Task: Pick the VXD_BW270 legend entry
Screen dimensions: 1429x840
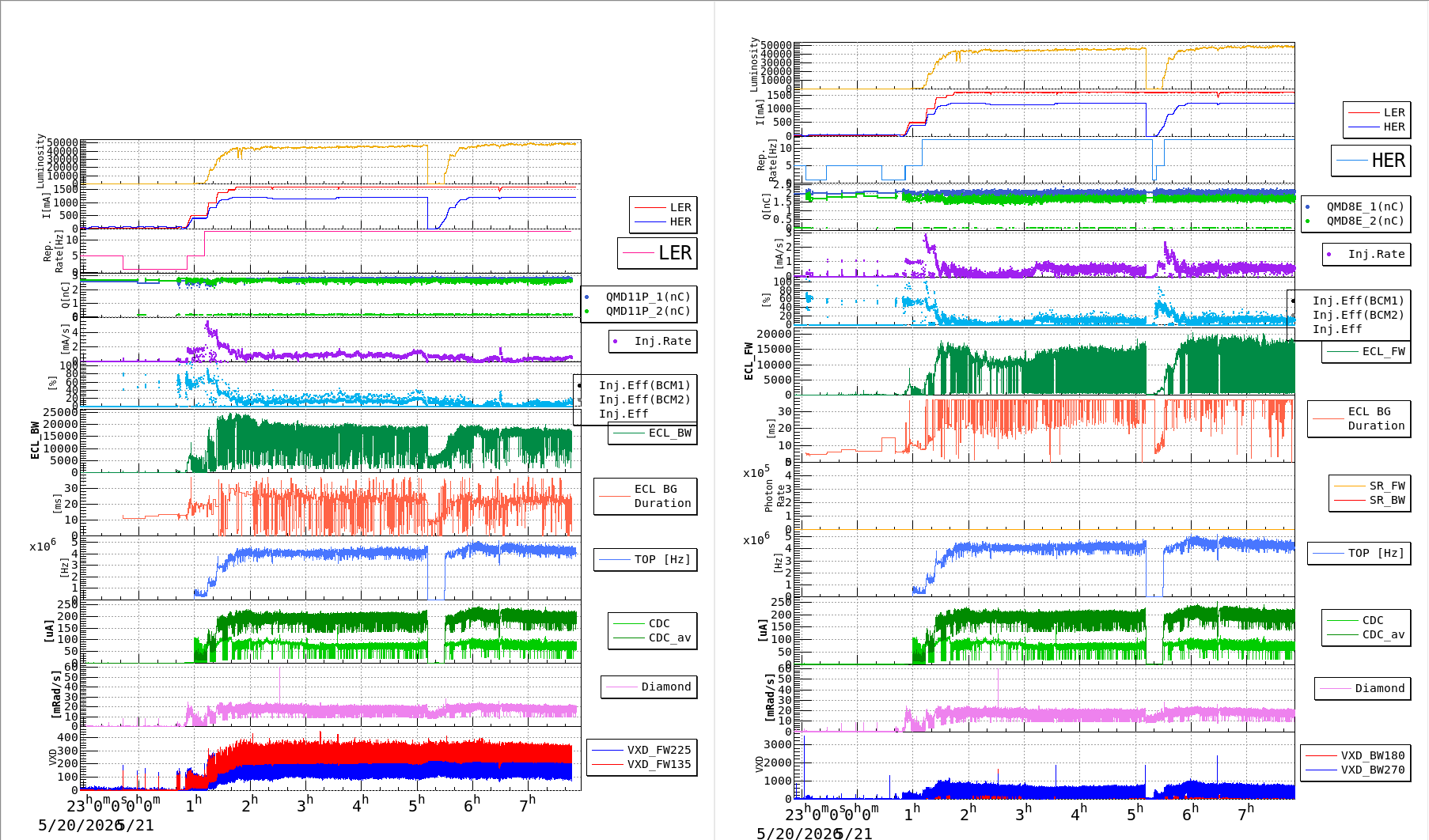Action: tap(1355, 770)
